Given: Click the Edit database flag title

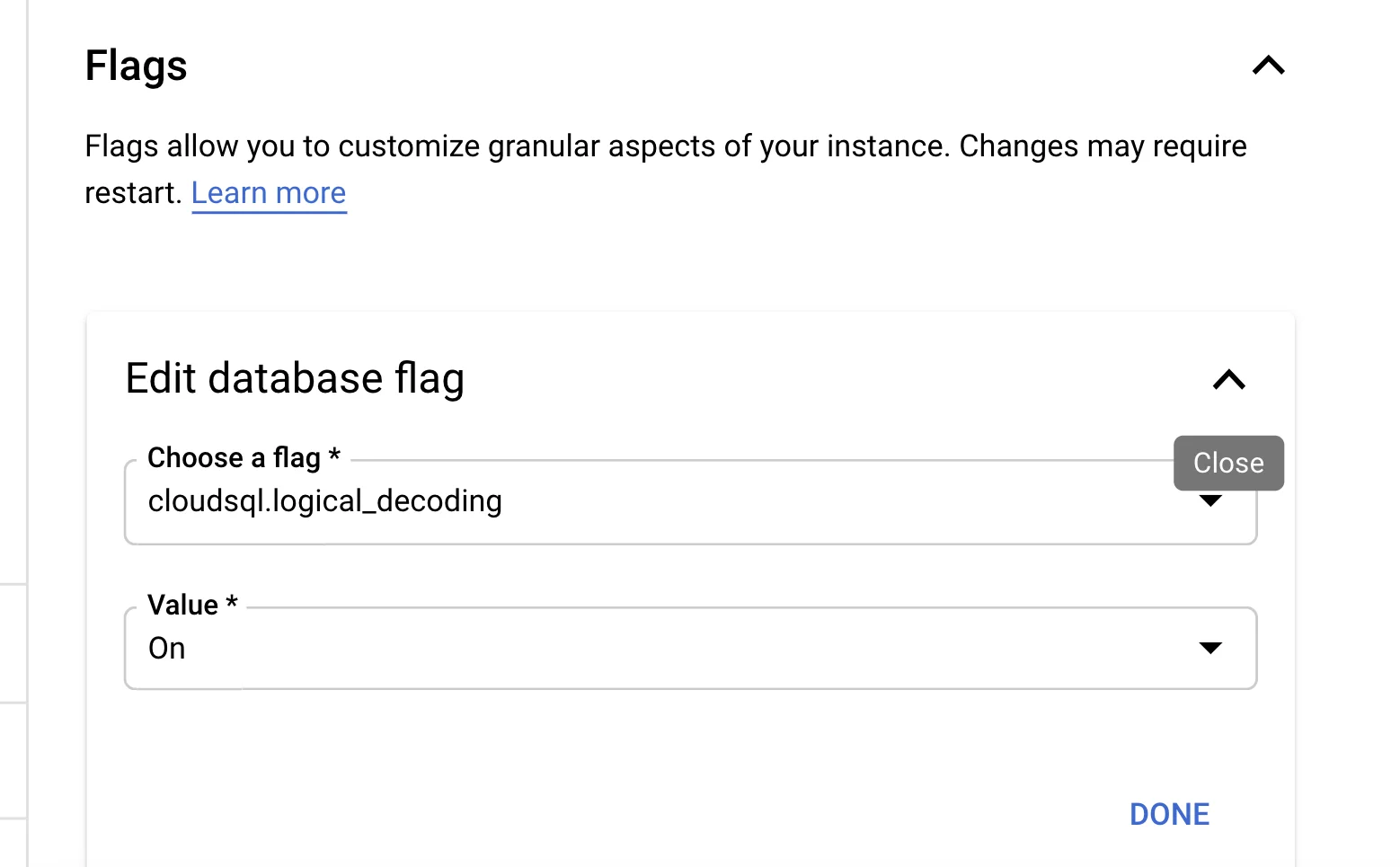Looking at the screenshot, I should click(x=295, y=378).
